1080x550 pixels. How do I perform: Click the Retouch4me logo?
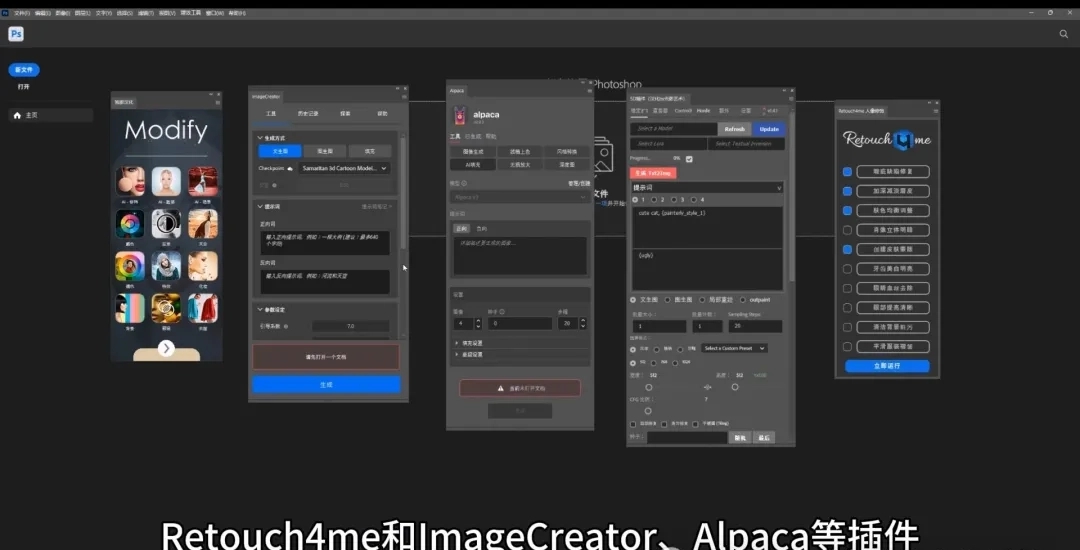pos(887,140)
